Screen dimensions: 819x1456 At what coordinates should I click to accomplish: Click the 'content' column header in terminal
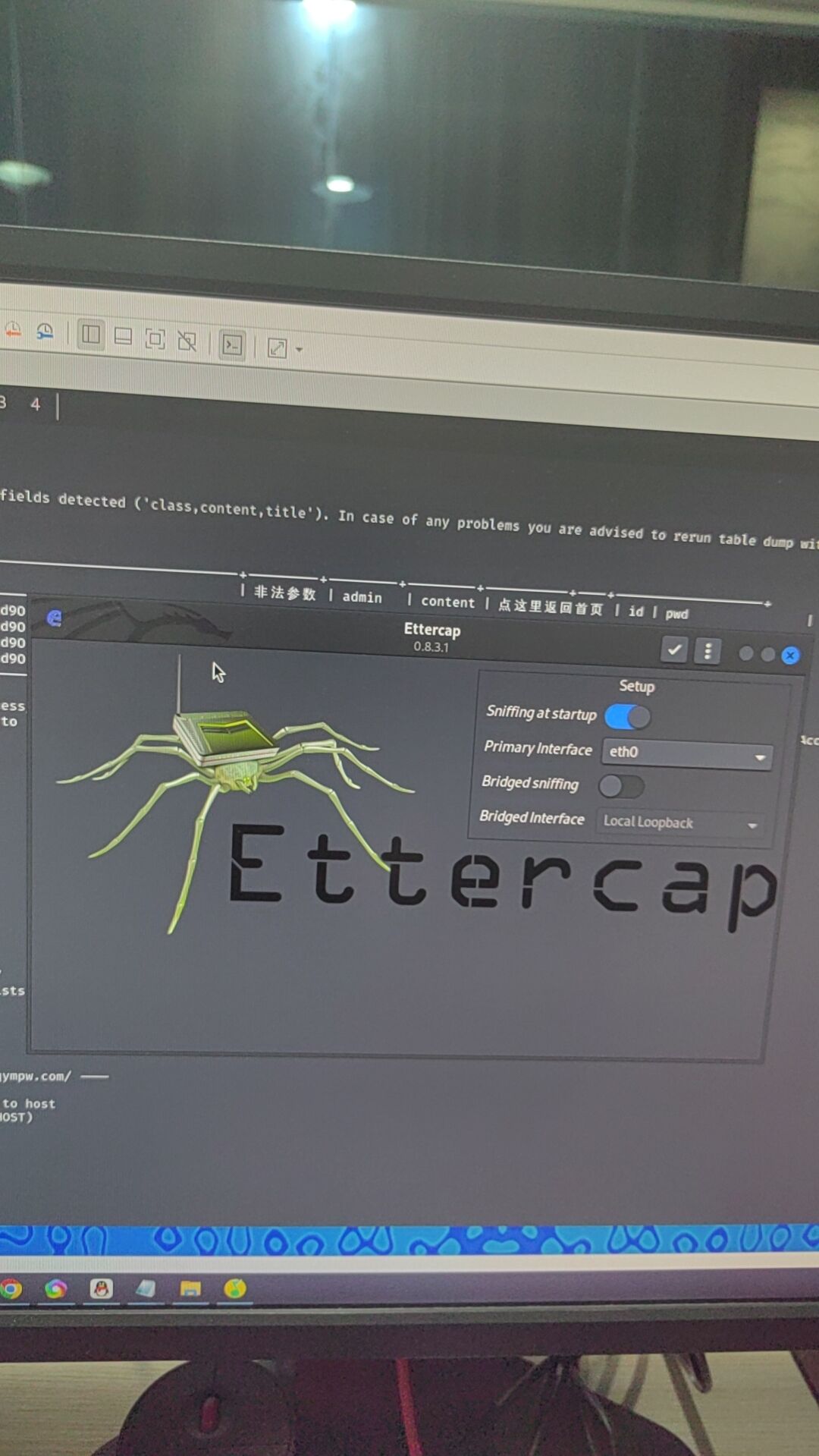(447, 602)
